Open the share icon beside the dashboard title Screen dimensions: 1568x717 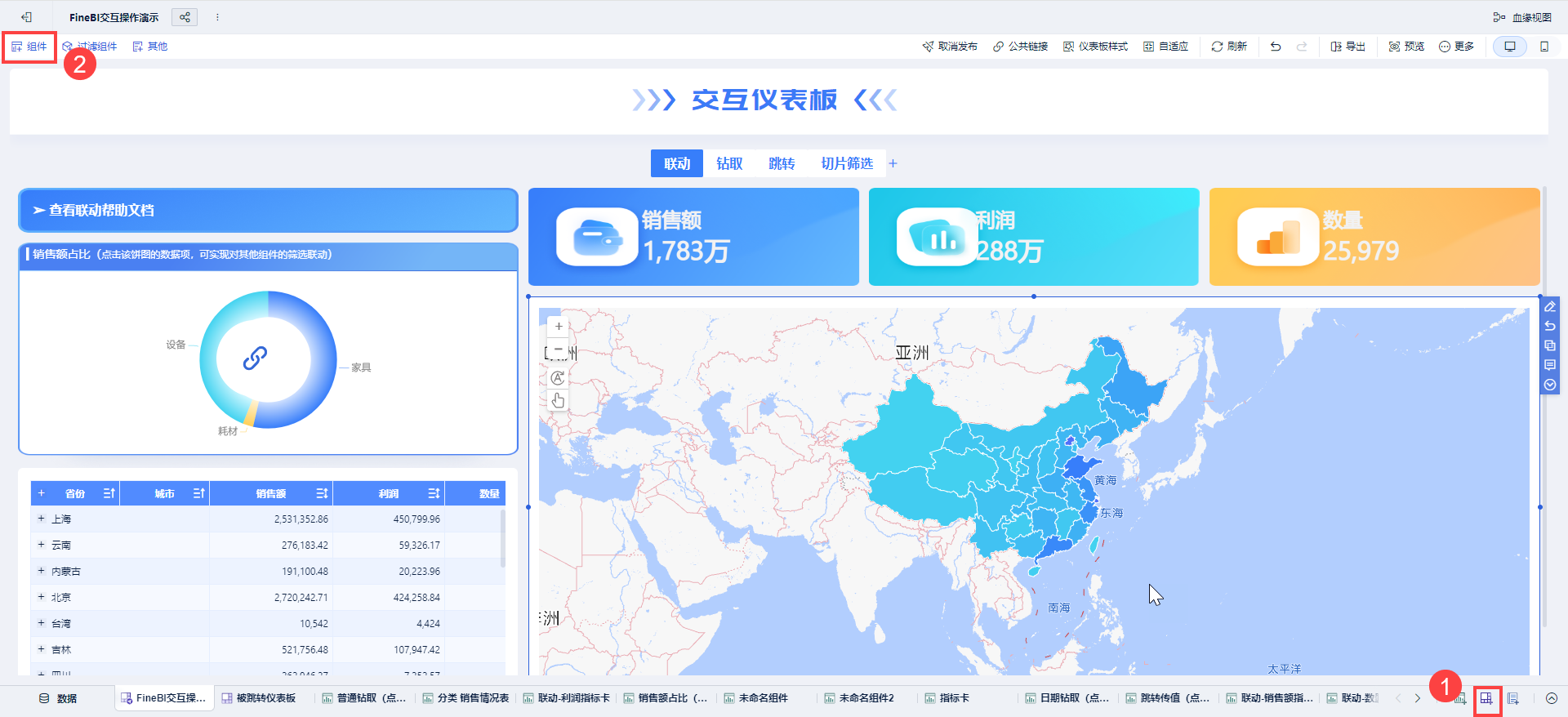click(185, 17)
